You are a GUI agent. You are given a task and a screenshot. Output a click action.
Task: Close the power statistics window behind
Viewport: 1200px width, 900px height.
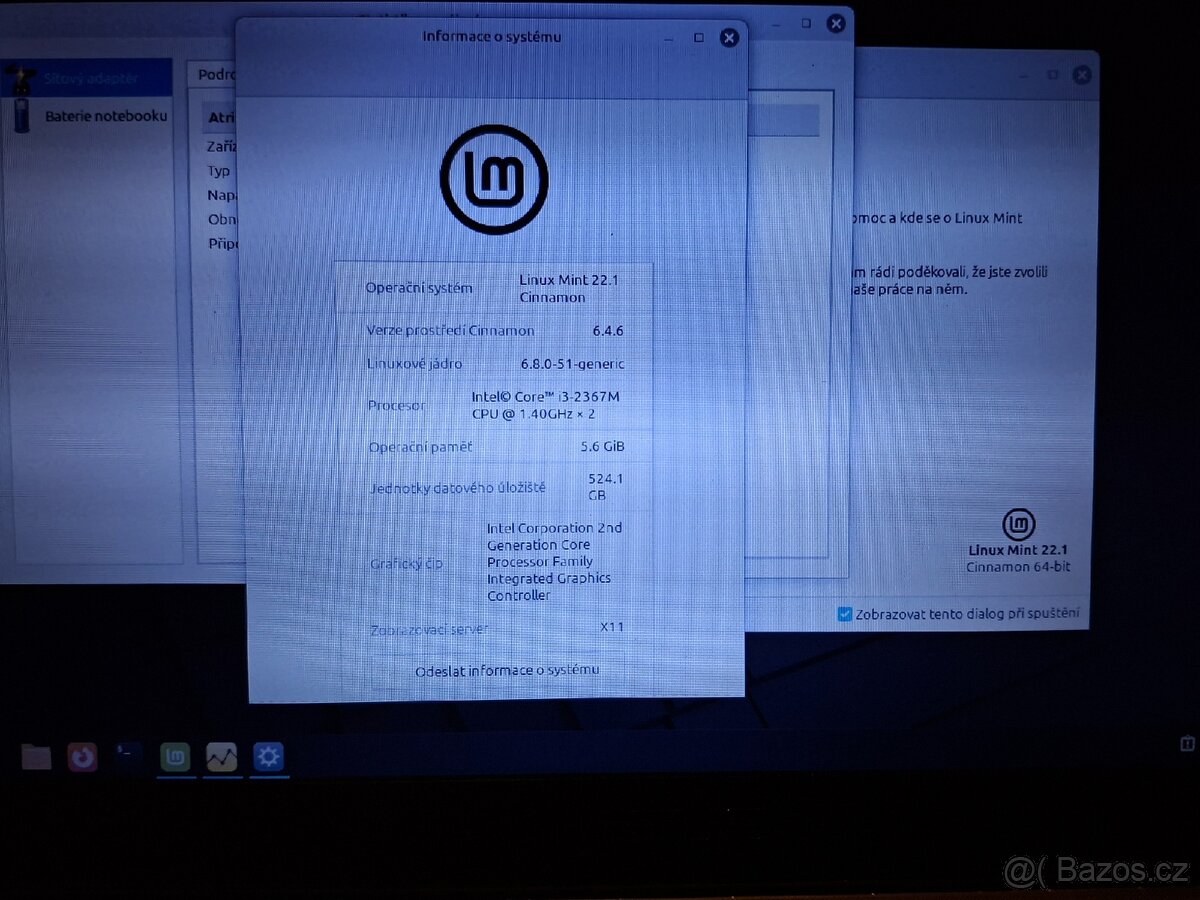coord(836,23)
